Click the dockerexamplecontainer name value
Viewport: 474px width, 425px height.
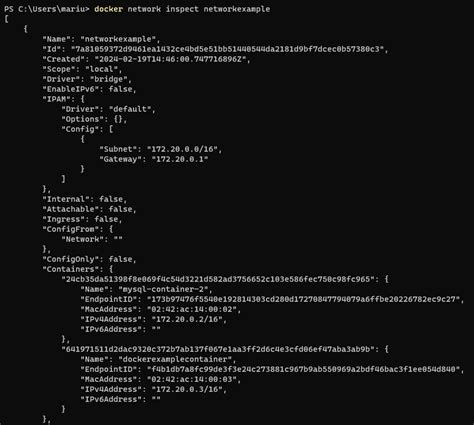[x=175, y=359]
